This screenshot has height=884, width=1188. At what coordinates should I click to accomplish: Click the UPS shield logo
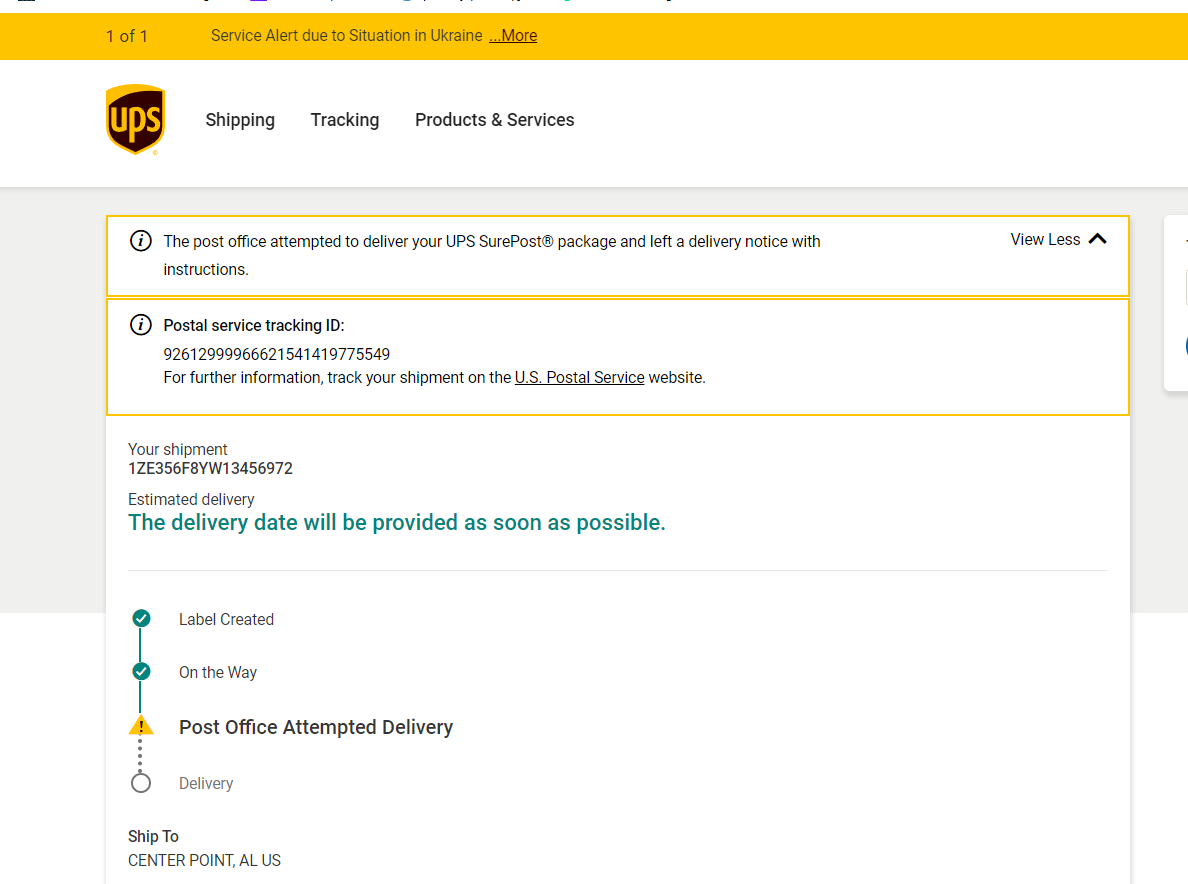point(135,119)
